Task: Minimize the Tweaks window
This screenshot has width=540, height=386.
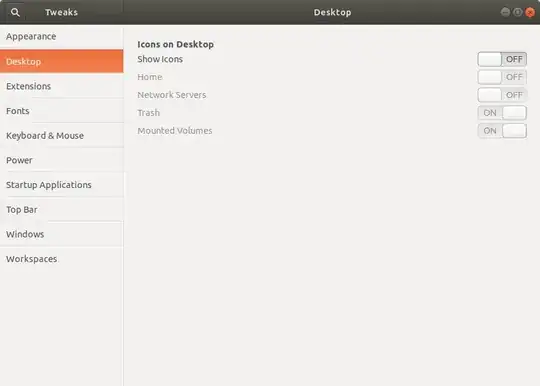Action: pyautogui.click(x=505, y=12)
